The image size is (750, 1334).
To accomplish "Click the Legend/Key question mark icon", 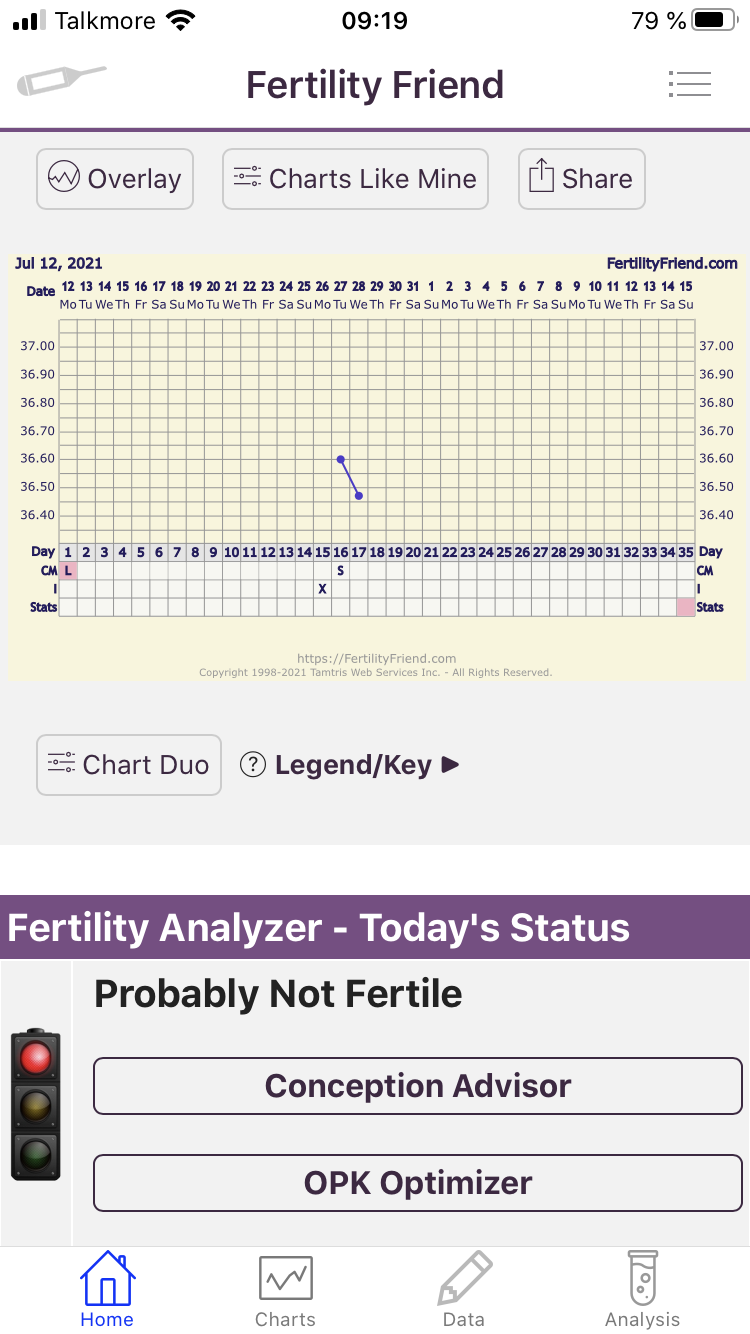I will click(253, 765).
